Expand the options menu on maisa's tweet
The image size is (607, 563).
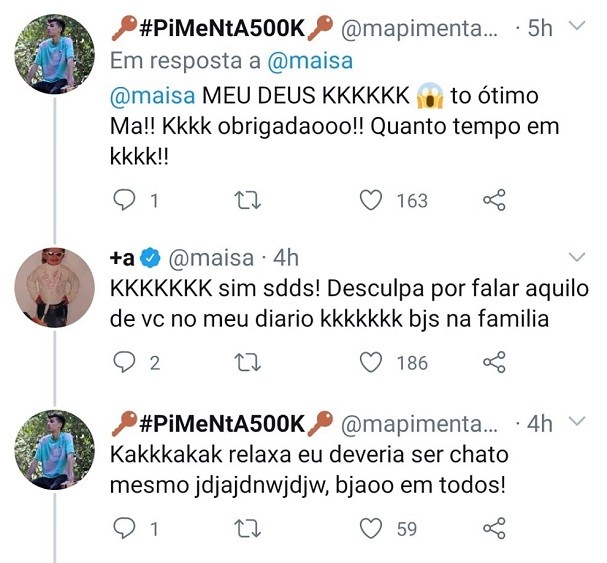[x=576, y=258]
